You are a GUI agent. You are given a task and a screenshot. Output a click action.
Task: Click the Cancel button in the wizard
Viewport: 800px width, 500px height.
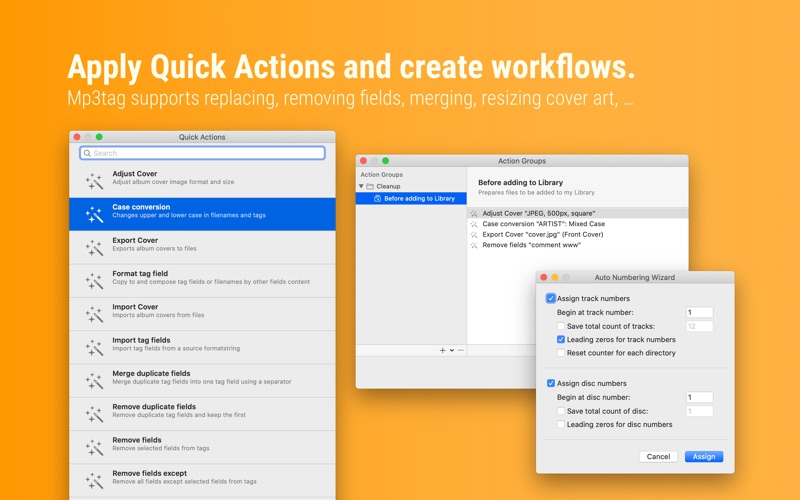pos(658,457)
